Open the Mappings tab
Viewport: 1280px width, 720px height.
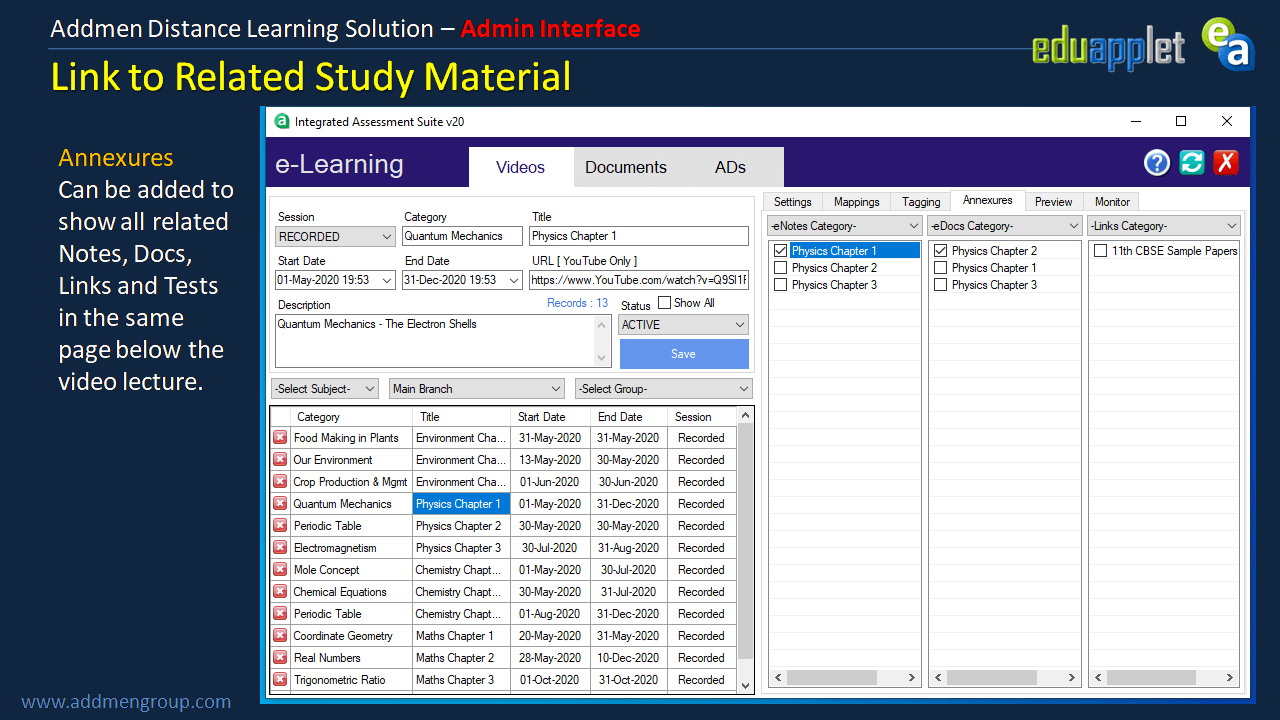click(857, 202)
